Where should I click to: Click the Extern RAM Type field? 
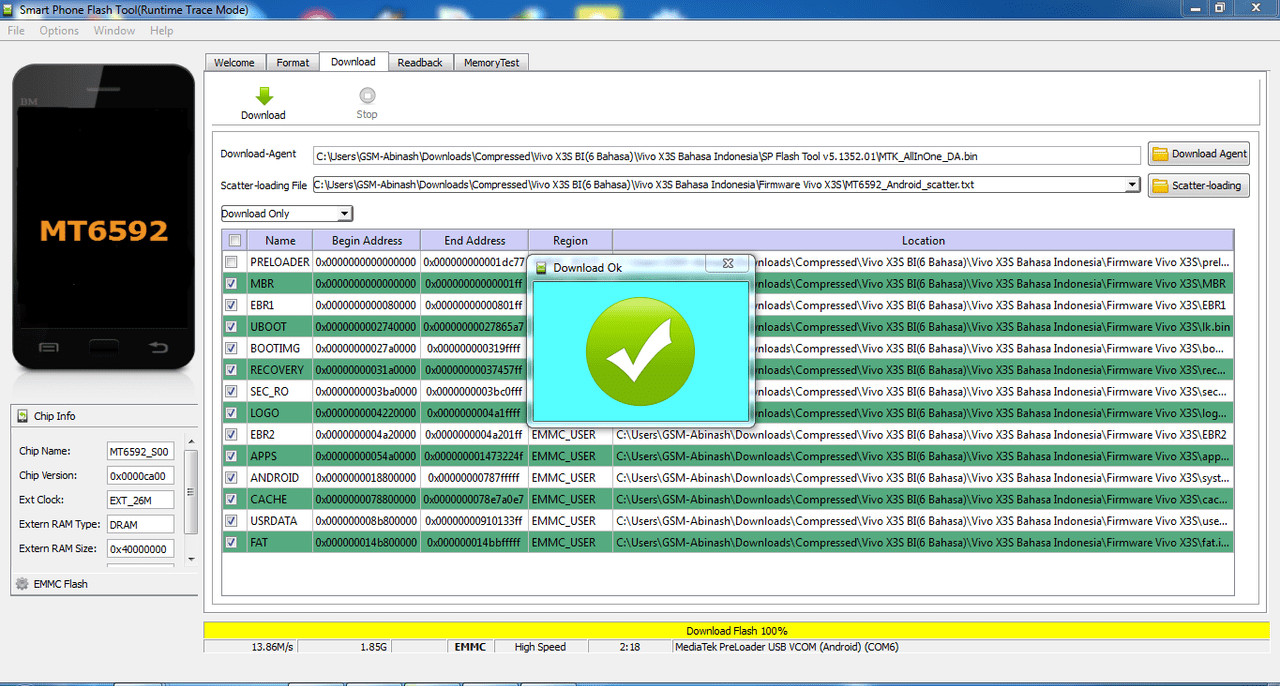(x=140, y=524)
